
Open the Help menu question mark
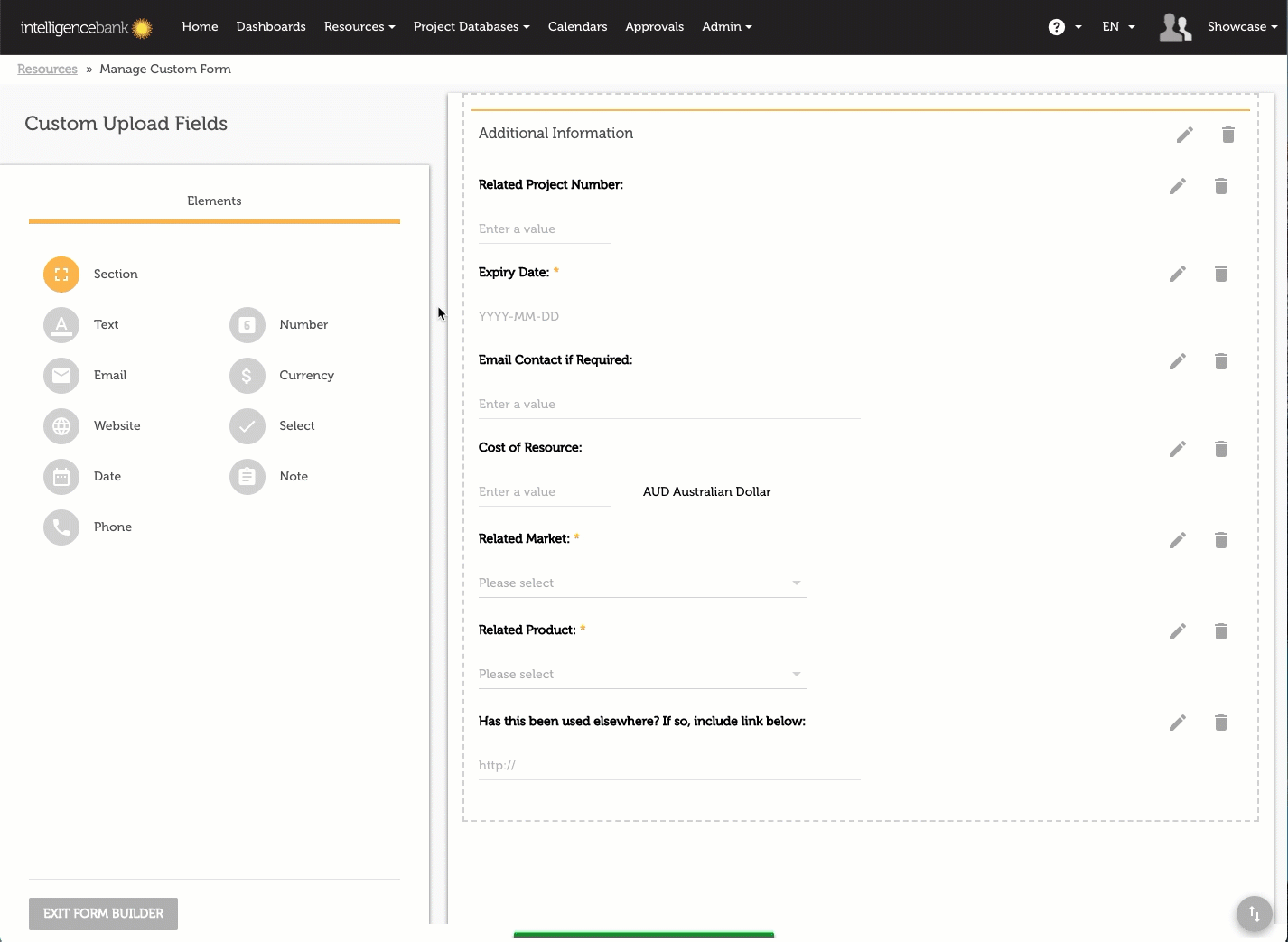1057,27
